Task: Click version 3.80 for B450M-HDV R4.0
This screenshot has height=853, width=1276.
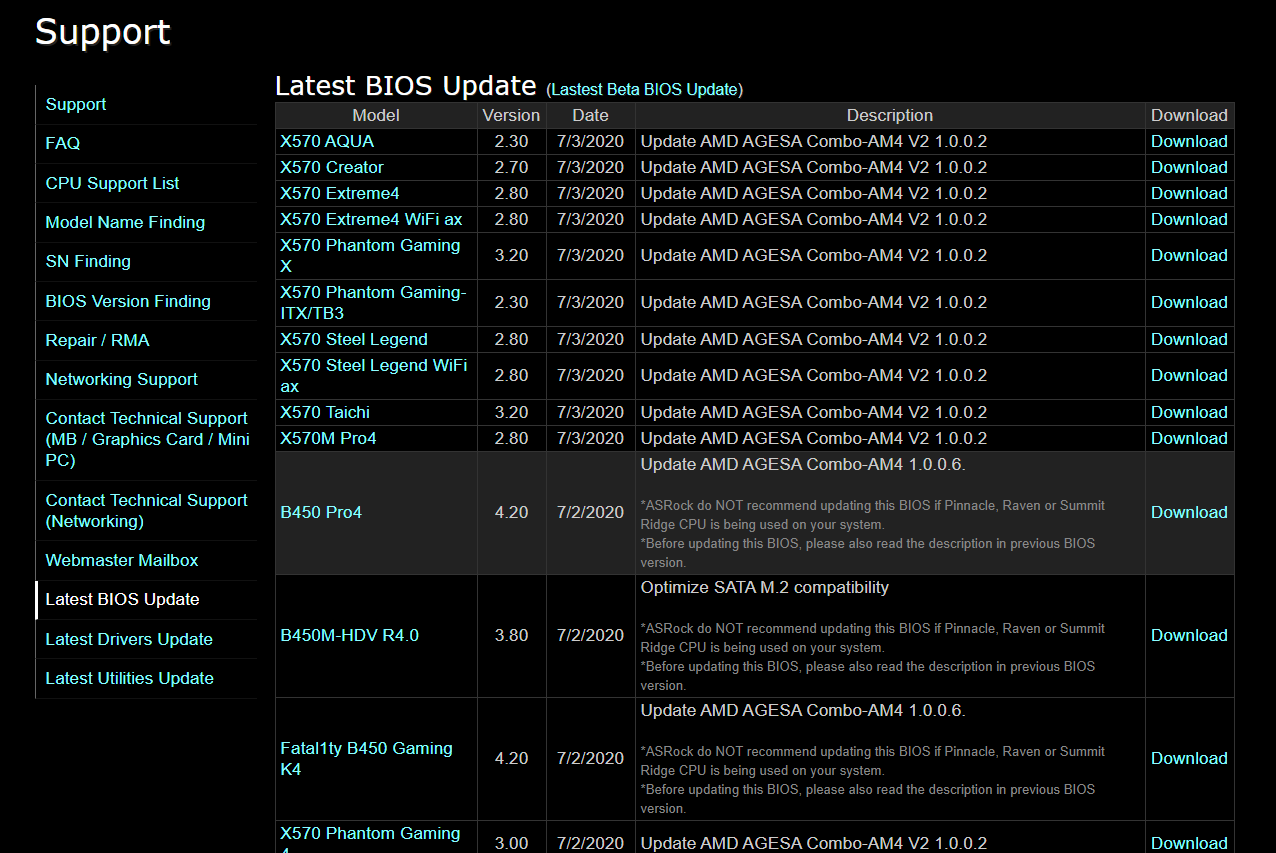Action: point(511,635)
